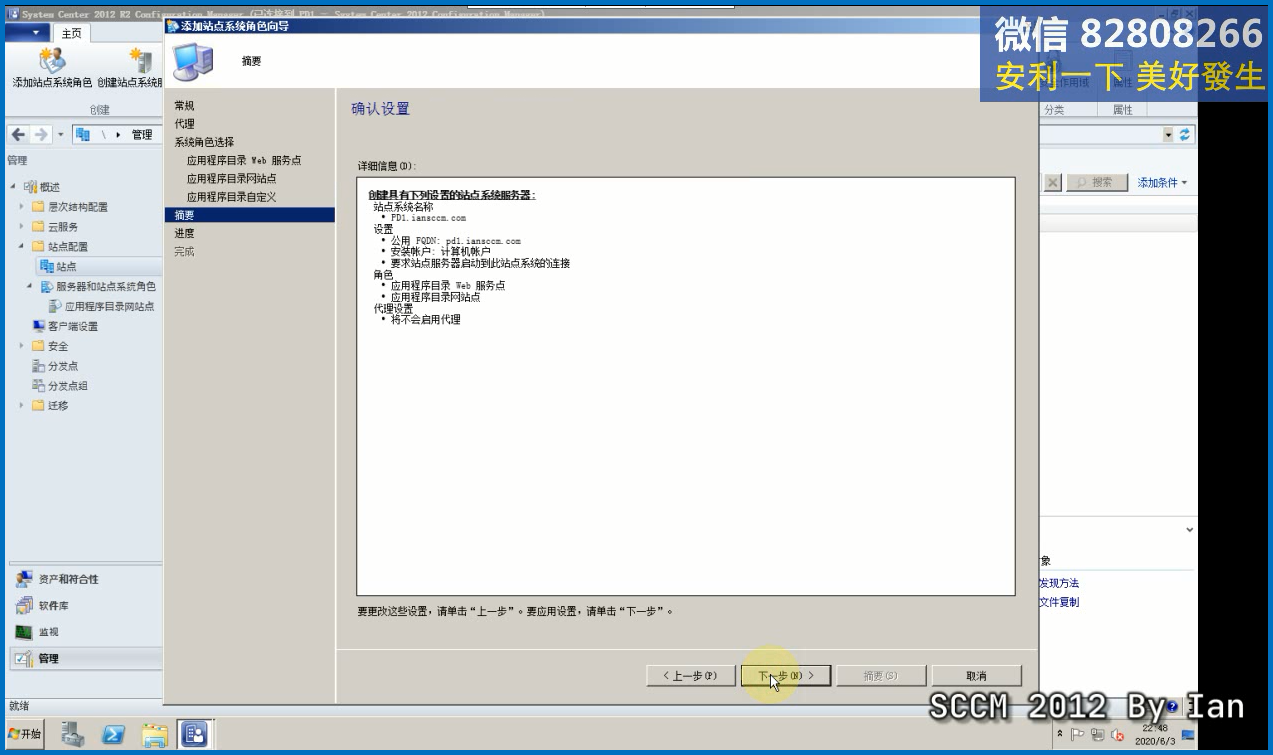Go to wizard step 应用程序目录自定义
This screenshot has width=1273, height=755.
pos(232,197)
